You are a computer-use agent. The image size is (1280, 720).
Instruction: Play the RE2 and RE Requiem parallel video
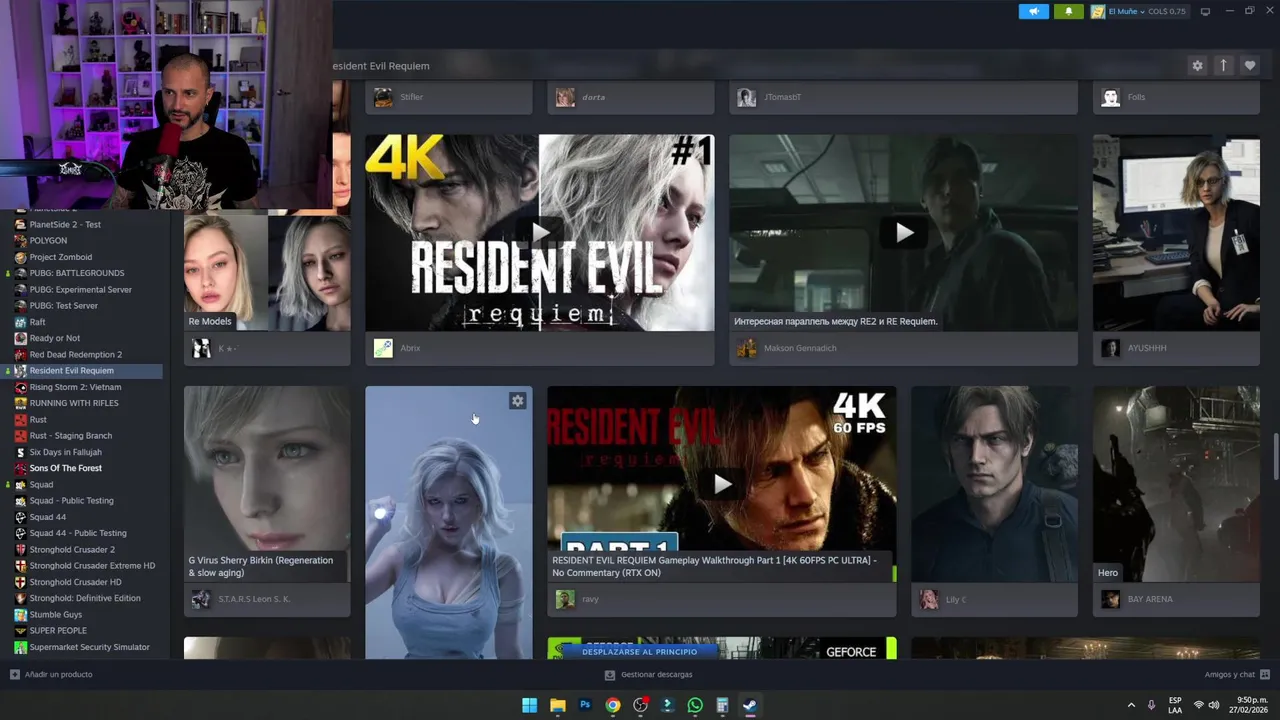click(904, 233)
